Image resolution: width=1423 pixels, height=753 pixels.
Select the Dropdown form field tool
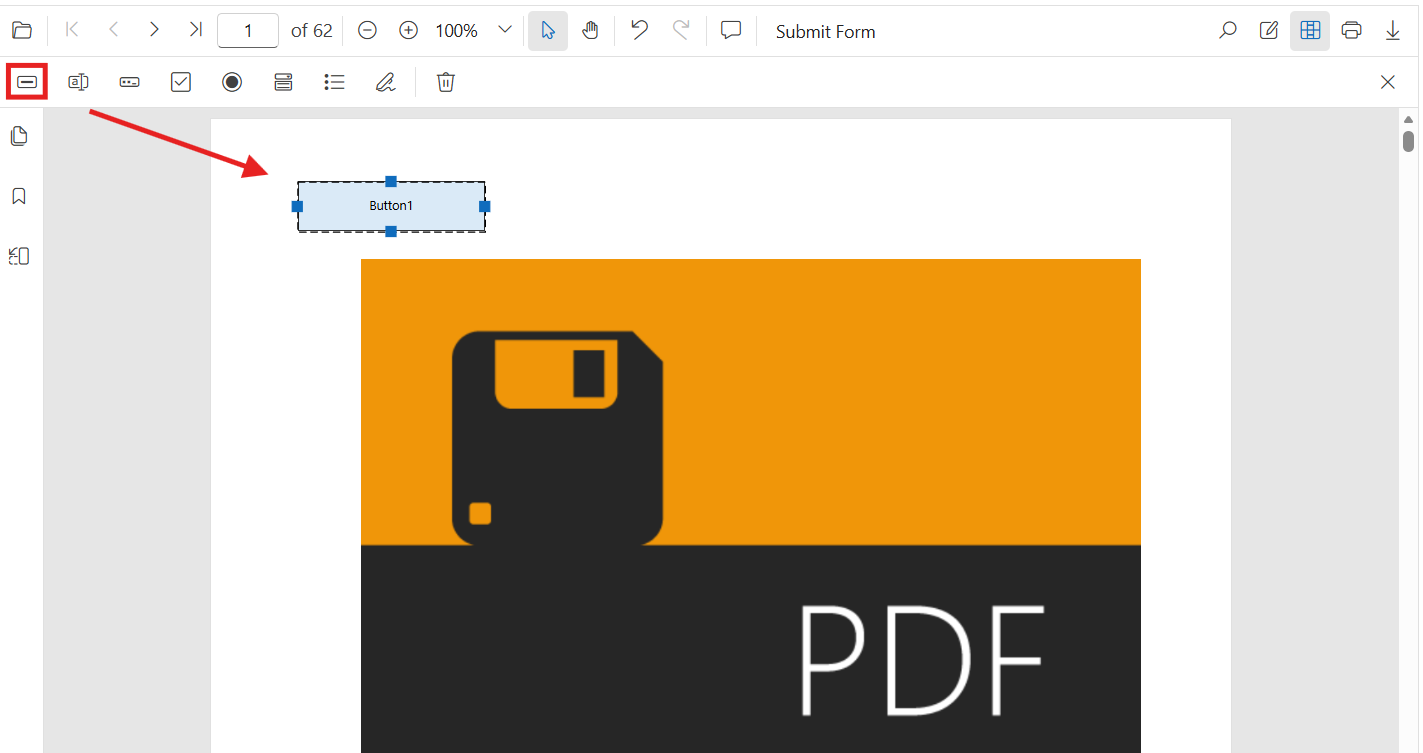pyautogui.click(x=283, y=82)
